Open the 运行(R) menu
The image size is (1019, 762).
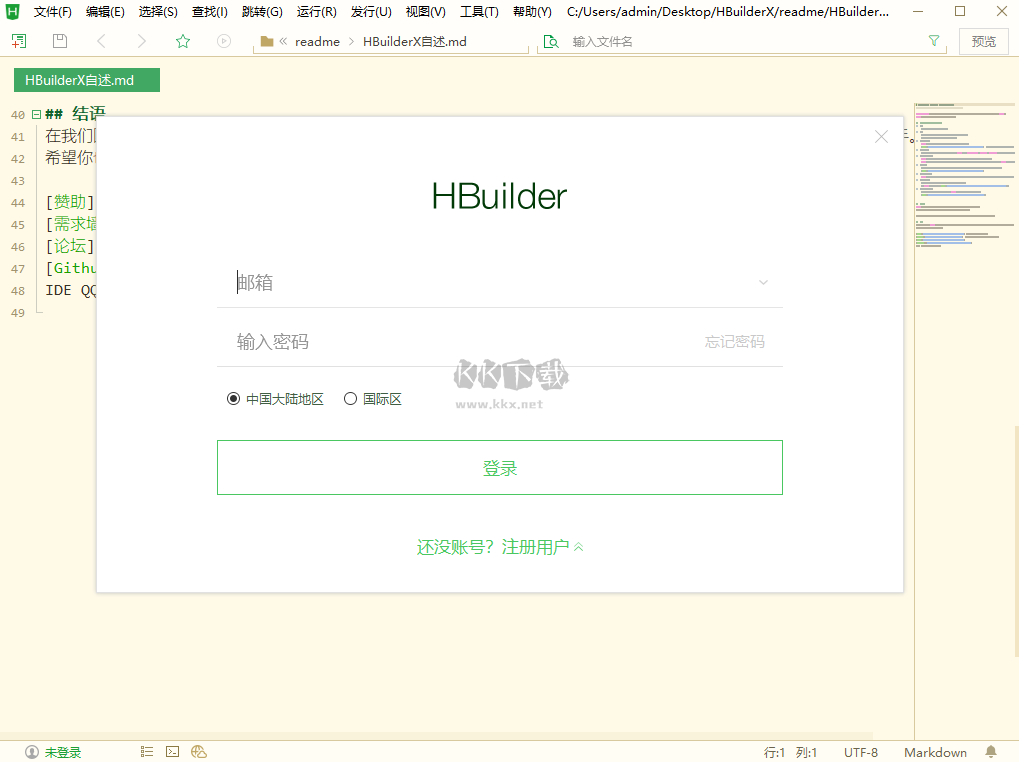pyautogui.click(x=316, y=12)
